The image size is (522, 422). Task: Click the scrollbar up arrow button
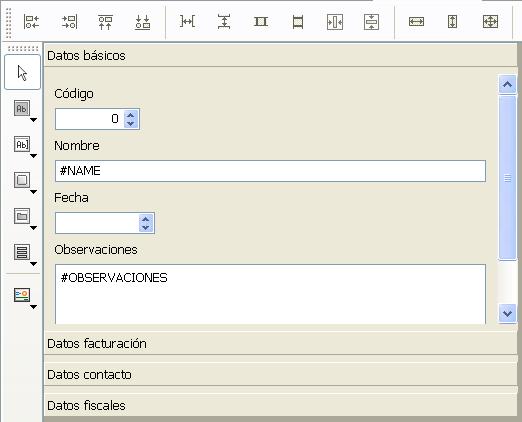[507, 84]
